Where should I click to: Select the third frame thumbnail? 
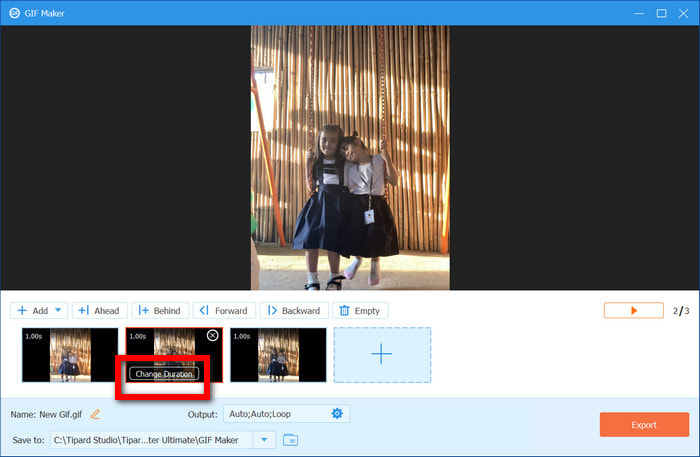point(278,354)
